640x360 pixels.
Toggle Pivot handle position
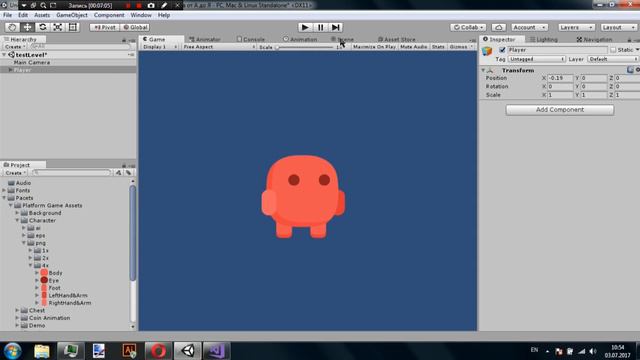104,27
